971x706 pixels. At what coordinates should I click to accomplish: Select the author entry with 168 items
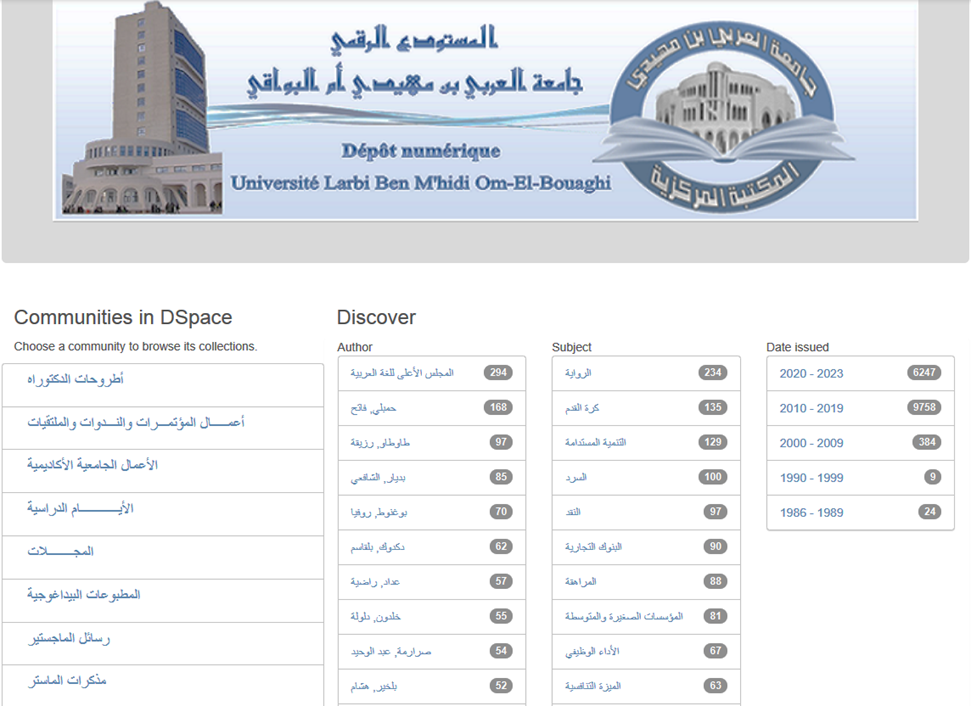[373, 408]
